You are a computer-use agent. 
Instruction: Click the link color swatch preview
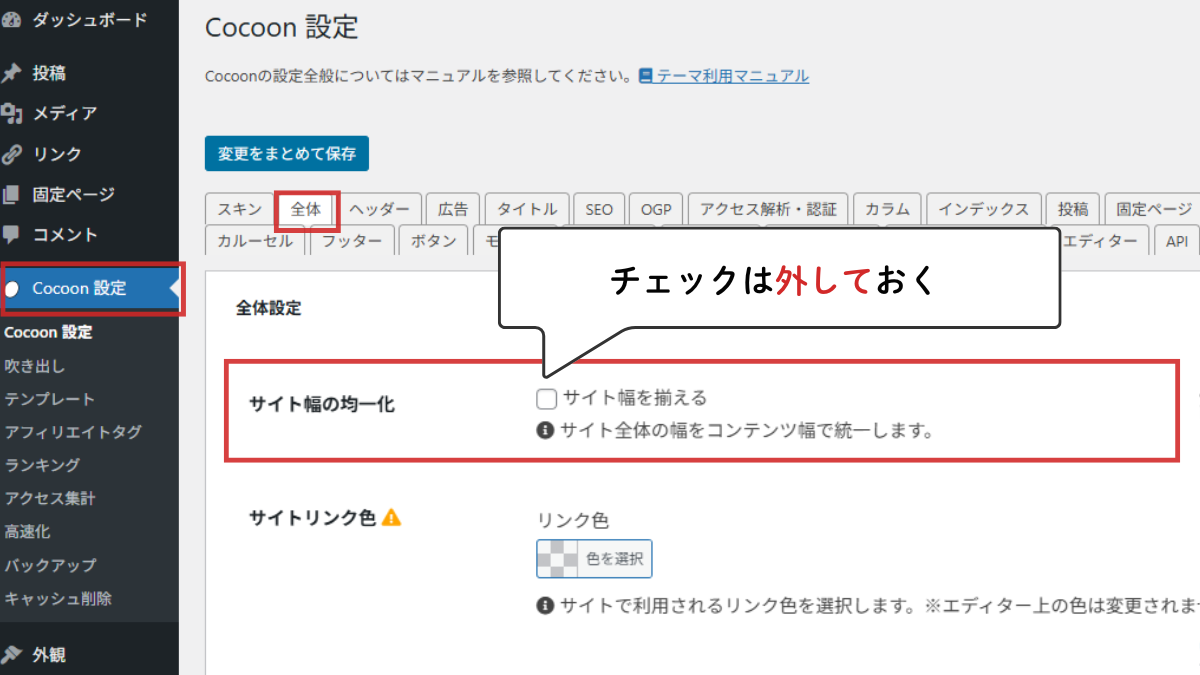click(557, 559)
